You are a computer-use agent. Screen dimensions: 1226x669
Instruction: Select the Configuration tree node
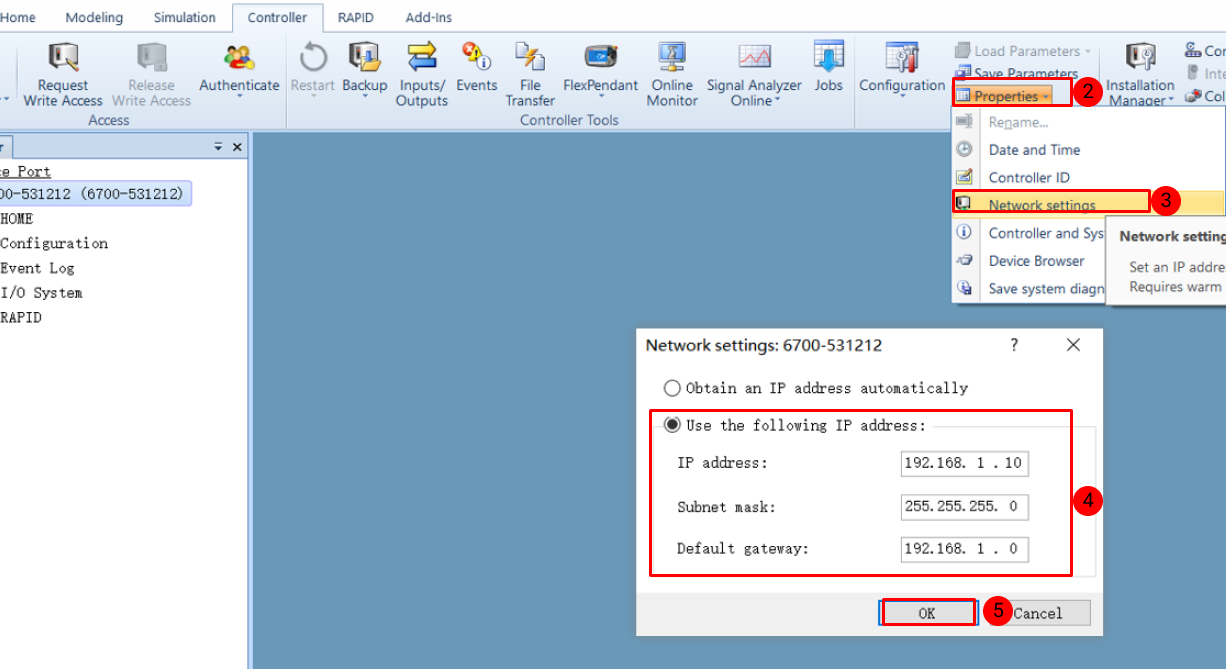pos(54,243)
